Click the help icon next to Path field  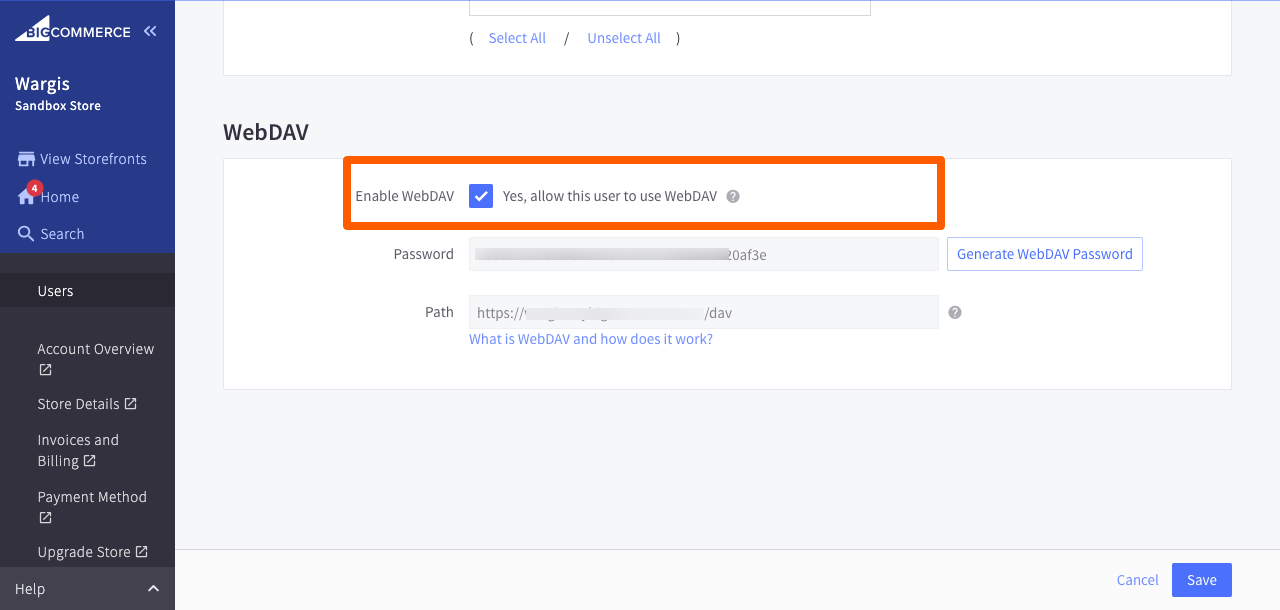click(x=954, y=312)
